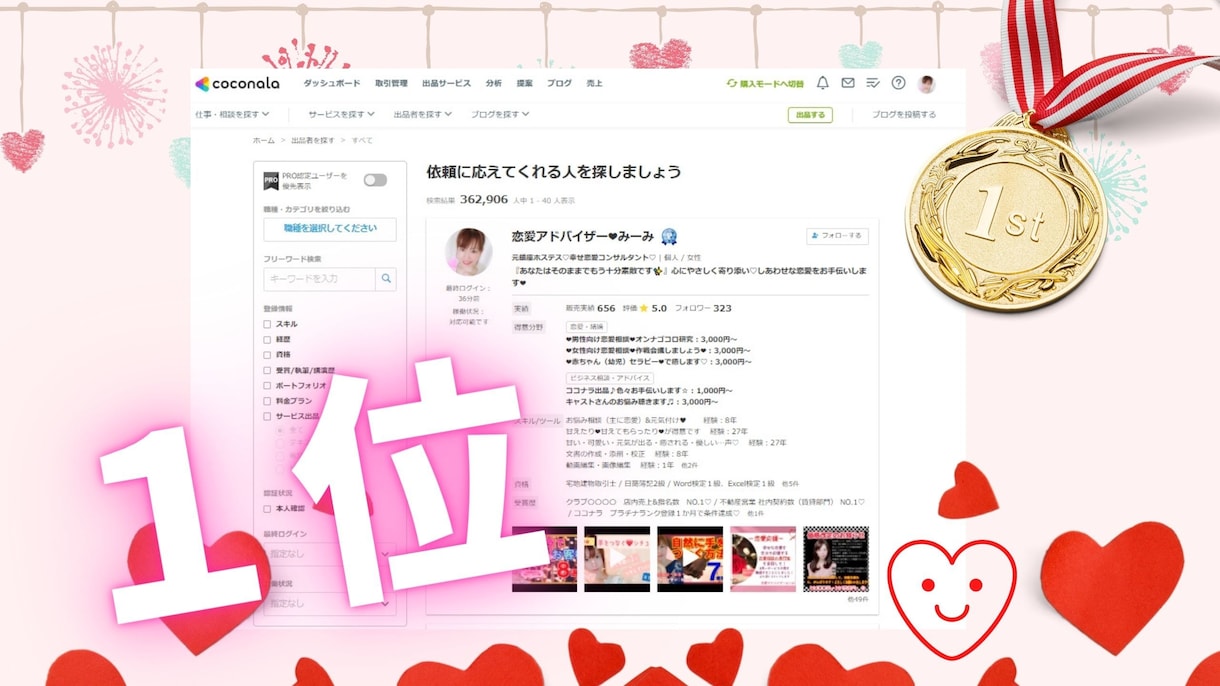Open 提案 in top menu
Screen dimensions: 1220x686
tap(524, 84)
